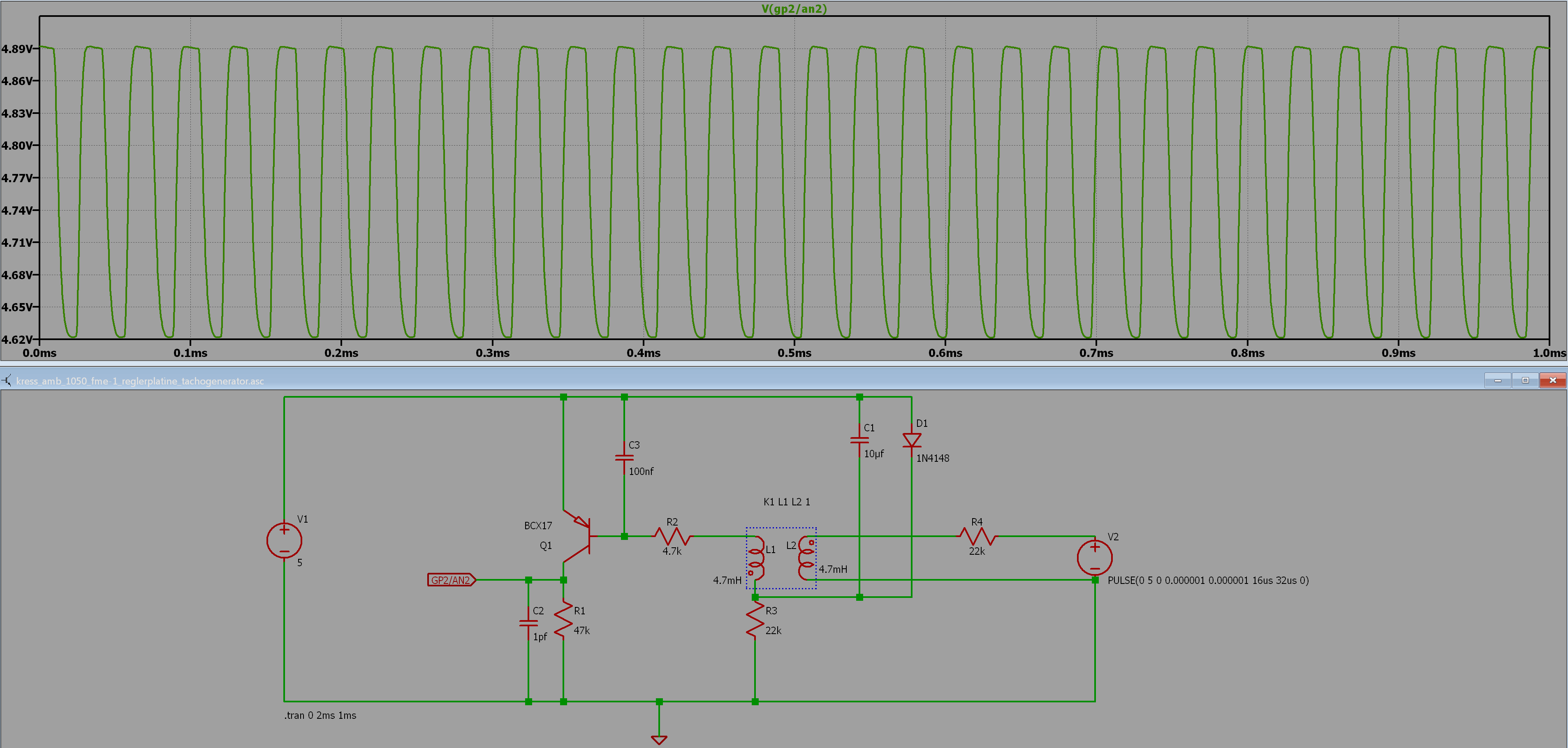Click the .tran 0 2ms 1ms directive

(320, 715)
